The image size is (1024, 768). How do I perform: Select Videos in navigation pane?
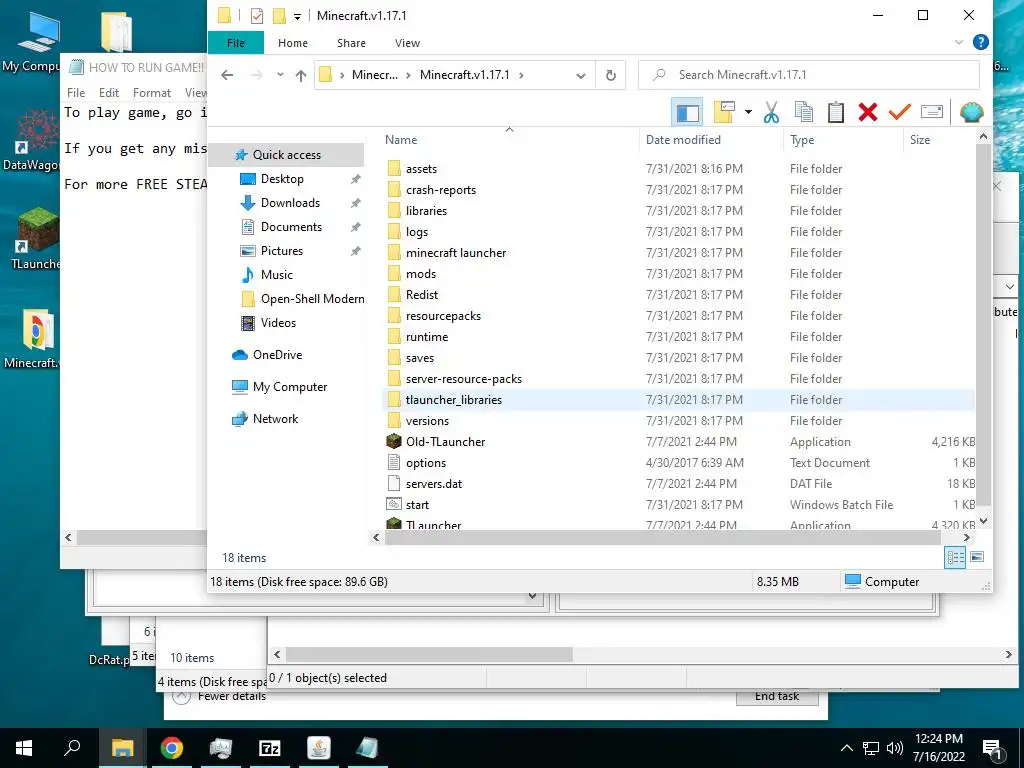pyautogui.click(x=278, y=323)
